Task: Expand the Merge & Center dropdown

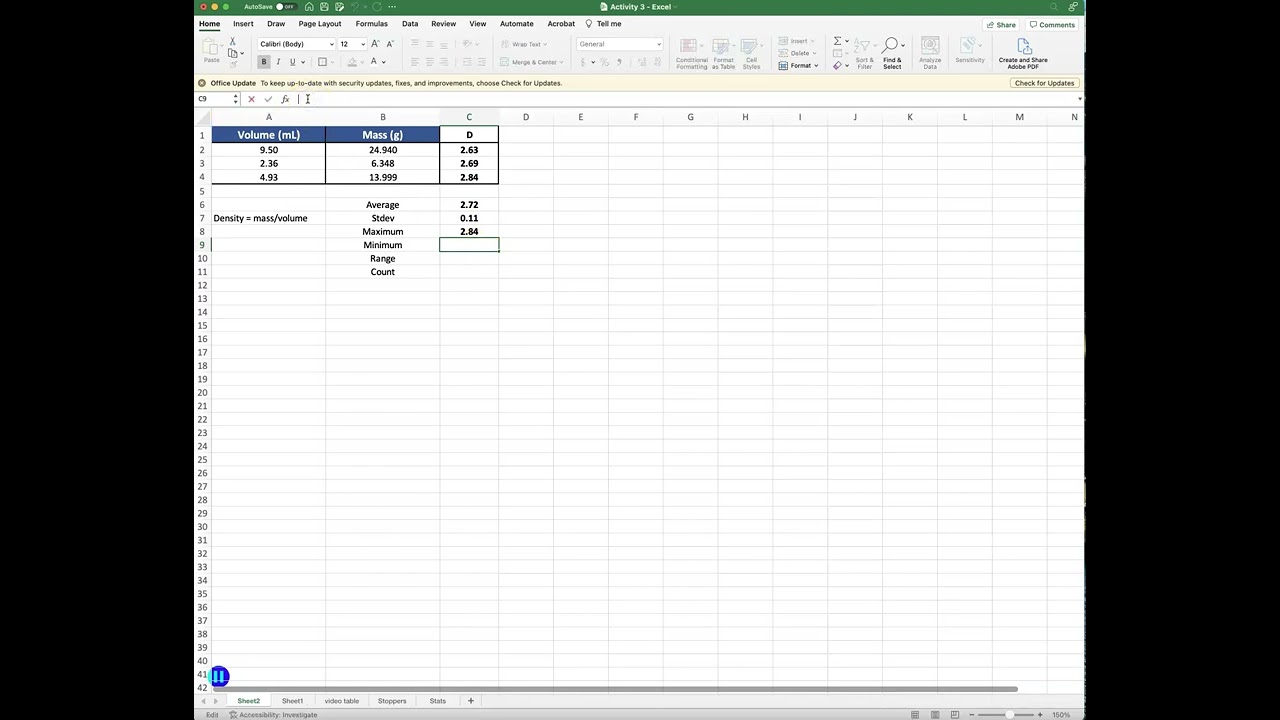Action: click(561, 62)
